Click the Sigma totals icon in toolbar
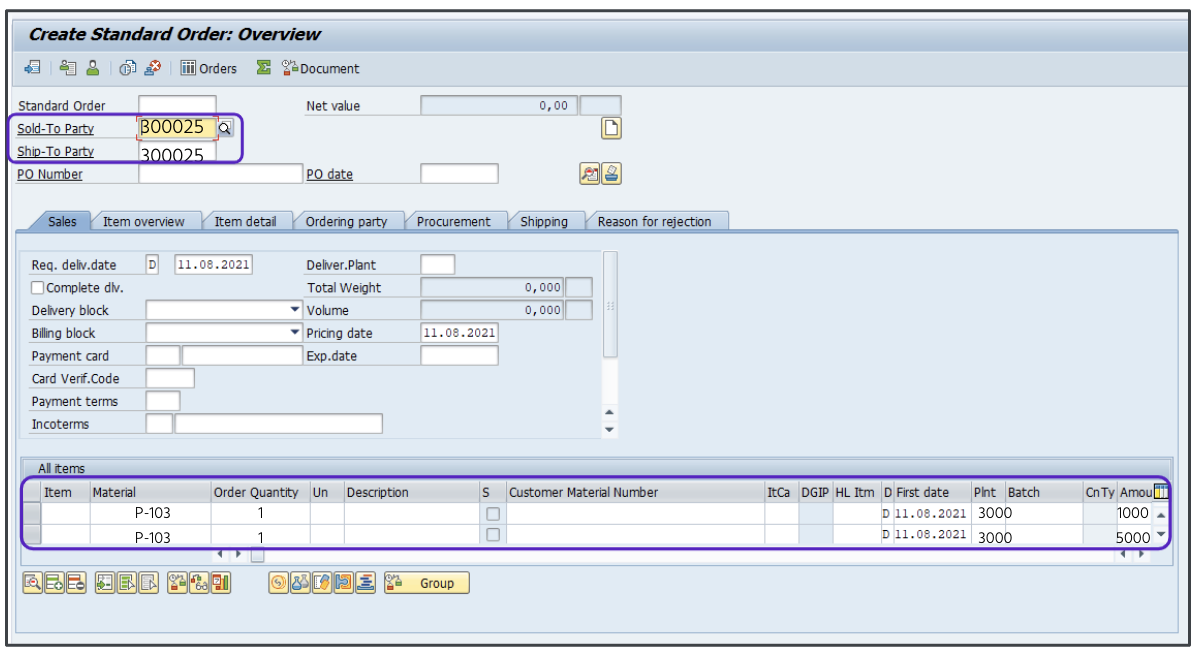1200x654 pixels. pyautogui.click(x=264, y=68)
